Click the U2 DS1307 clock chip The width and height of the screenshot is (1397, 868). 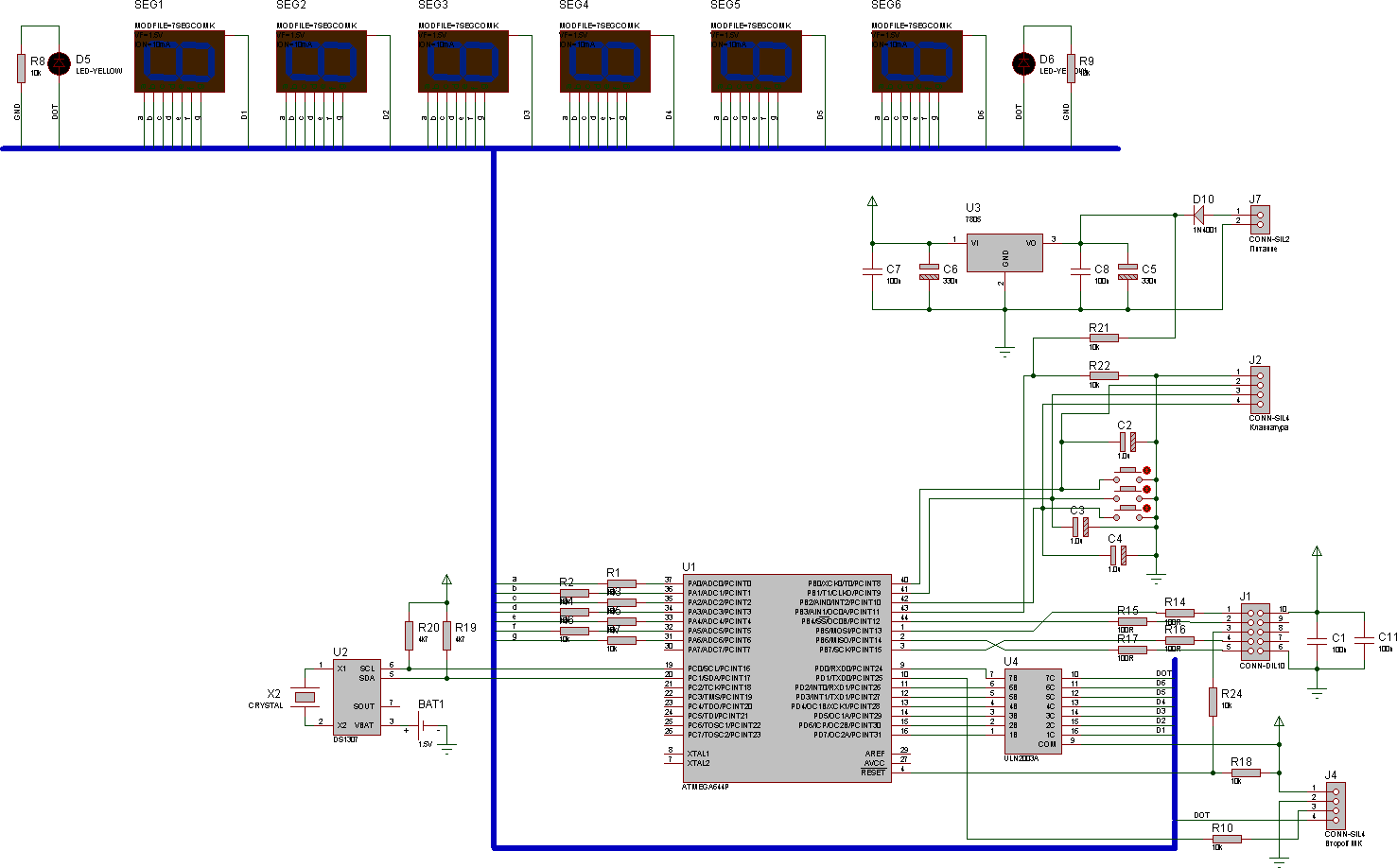(x=357, y=697)
